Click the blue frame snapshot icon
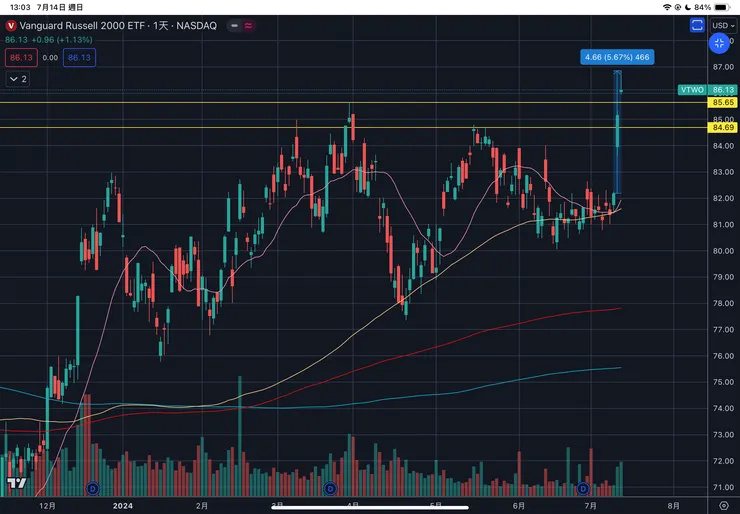This screenshot has width=740, height=514. tap(697, 25)
